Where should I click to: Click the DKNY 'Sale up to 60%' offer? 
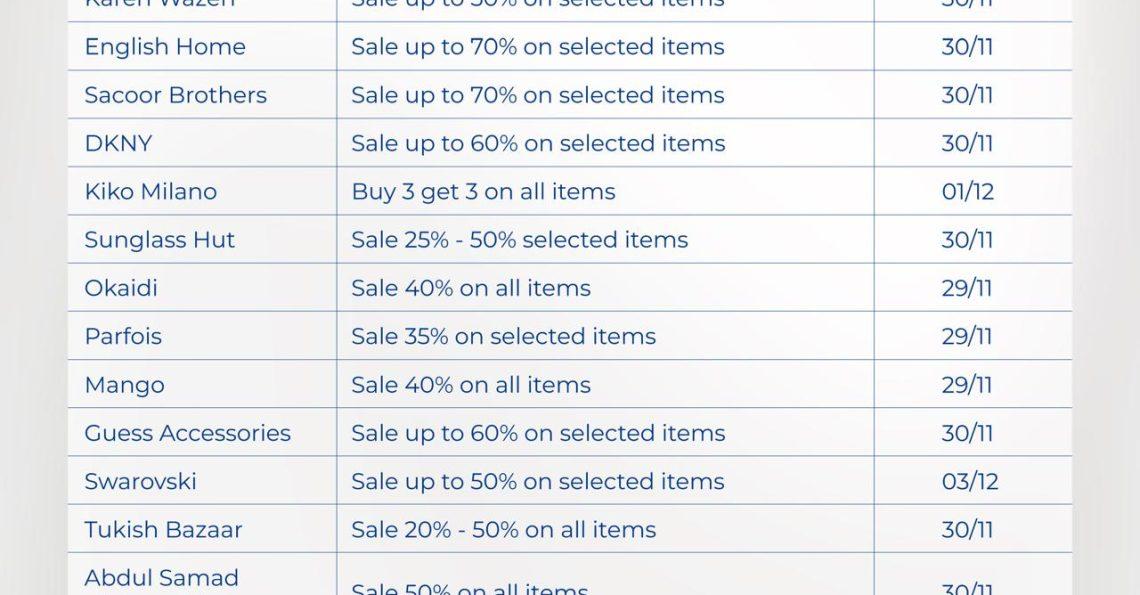click(537, 143)
